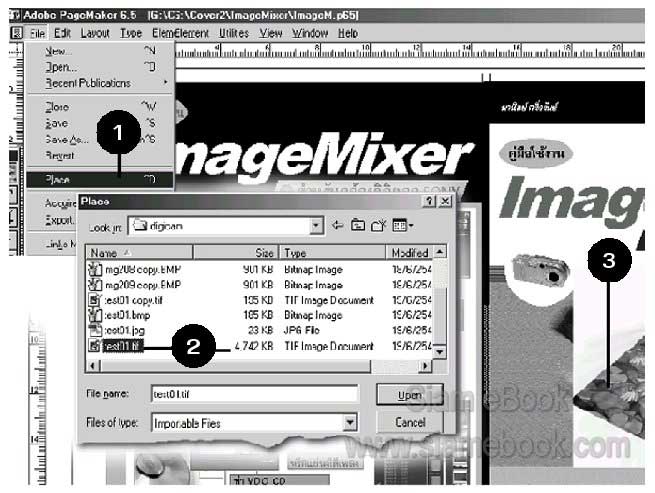
Task: Open the Type menu
Action: pyautogui.click(x=131, y=33)
